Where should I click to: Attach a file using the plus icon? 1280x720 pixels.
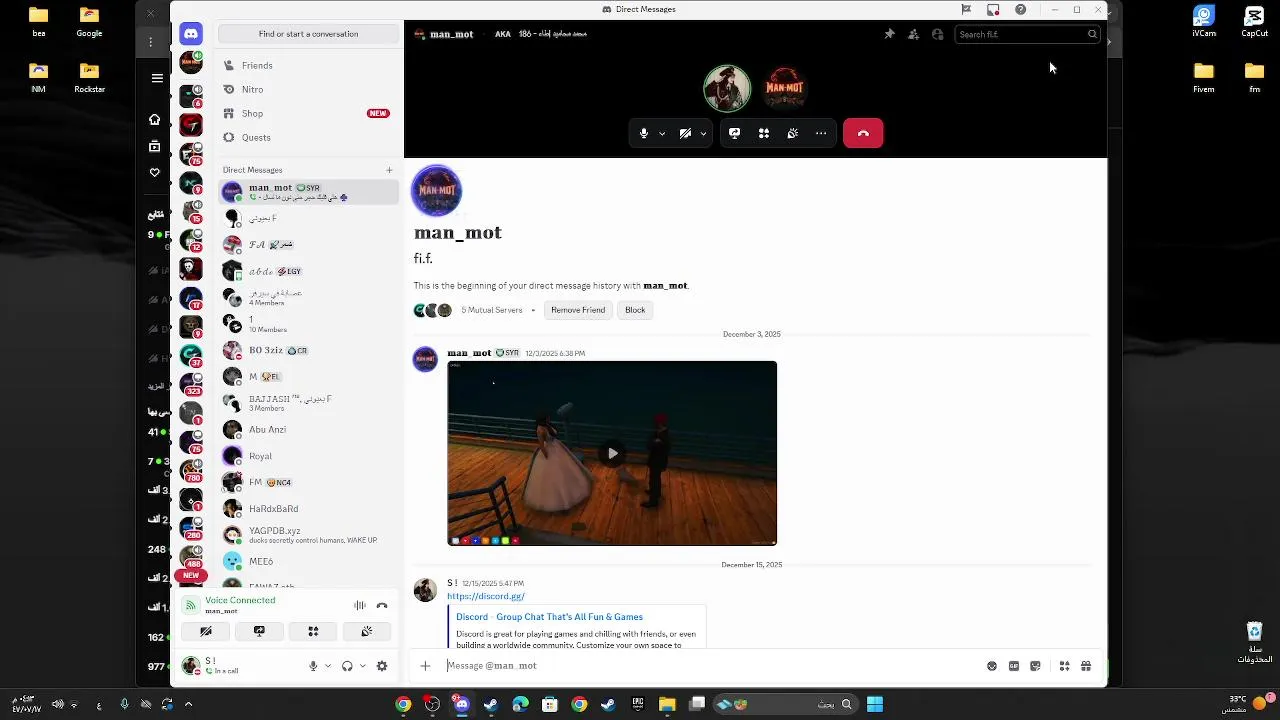point(425,666)
